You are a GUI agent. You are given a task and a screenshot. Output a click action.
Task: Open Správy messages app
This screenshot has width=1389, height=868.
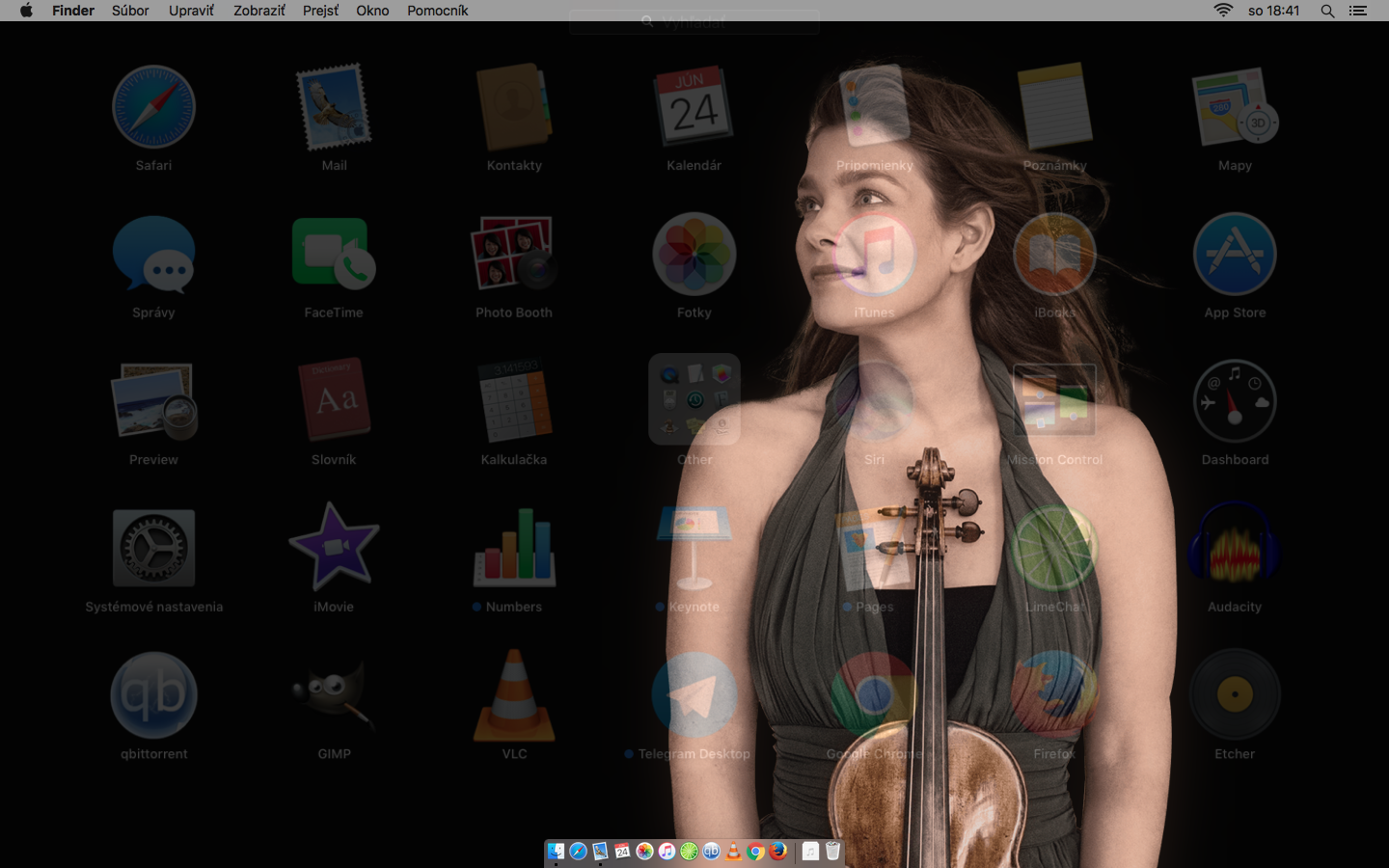(x=153, y=255)
